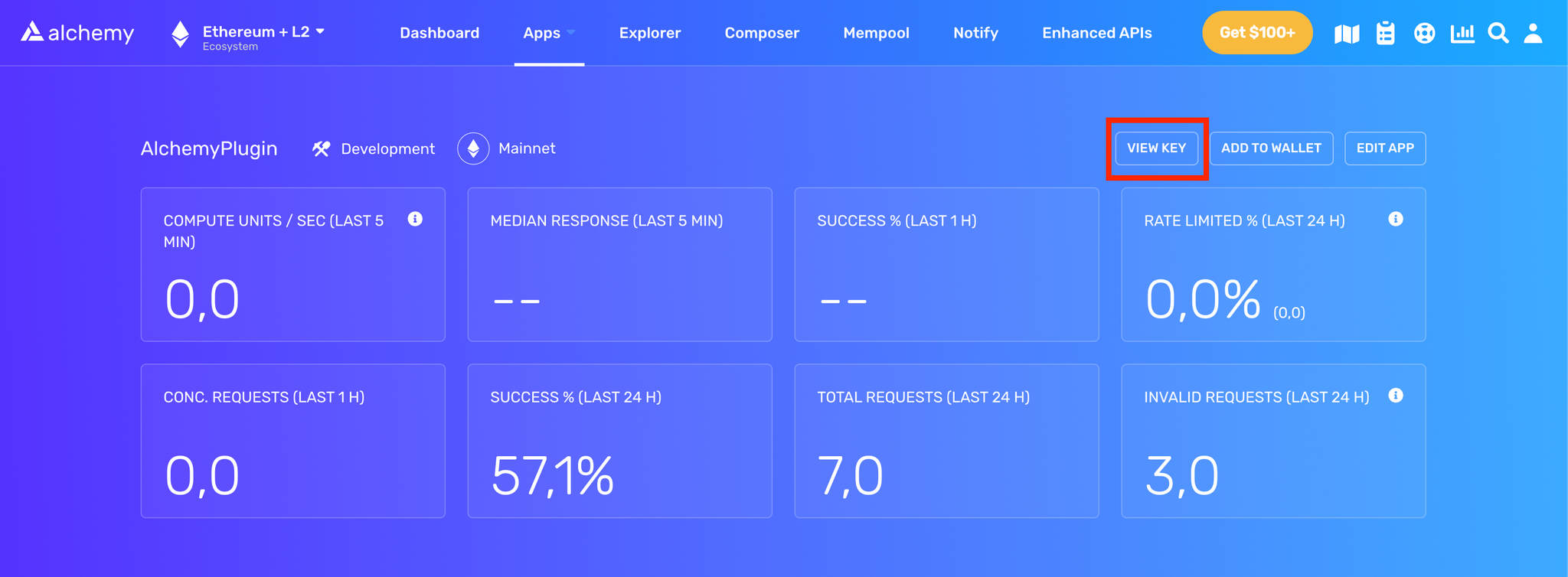Click the clipboard changelog icon
This screenshot has height=577, width=1568.
1385,33
